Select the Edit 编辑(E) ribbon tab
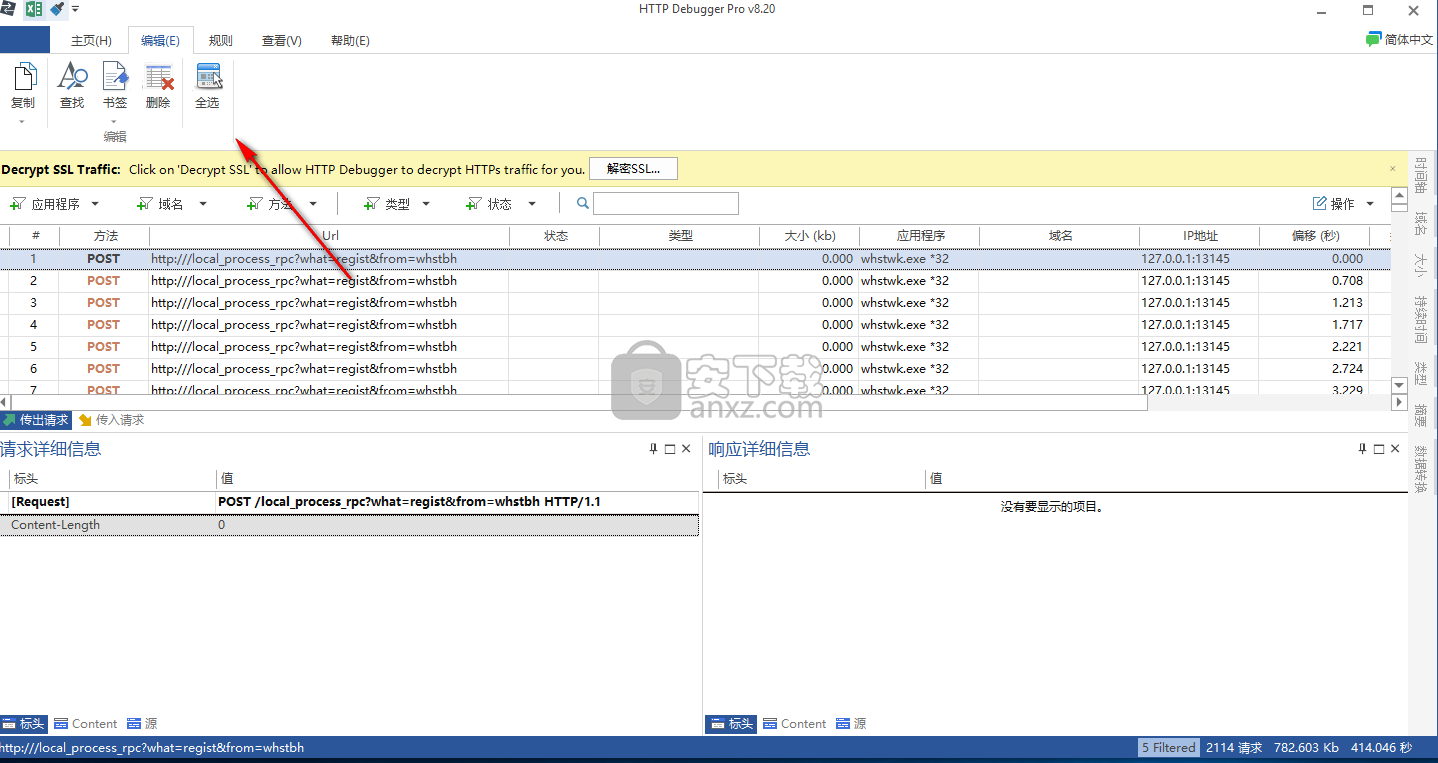Screen dimensions: 1438x763 (160, 41)
